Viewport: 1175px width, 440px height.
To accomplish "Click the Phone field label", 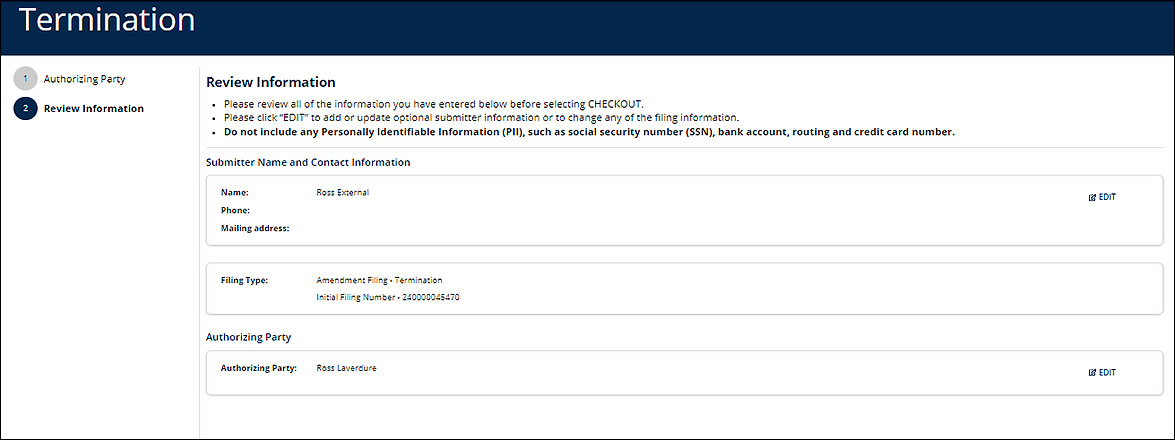I will point(236,211).
